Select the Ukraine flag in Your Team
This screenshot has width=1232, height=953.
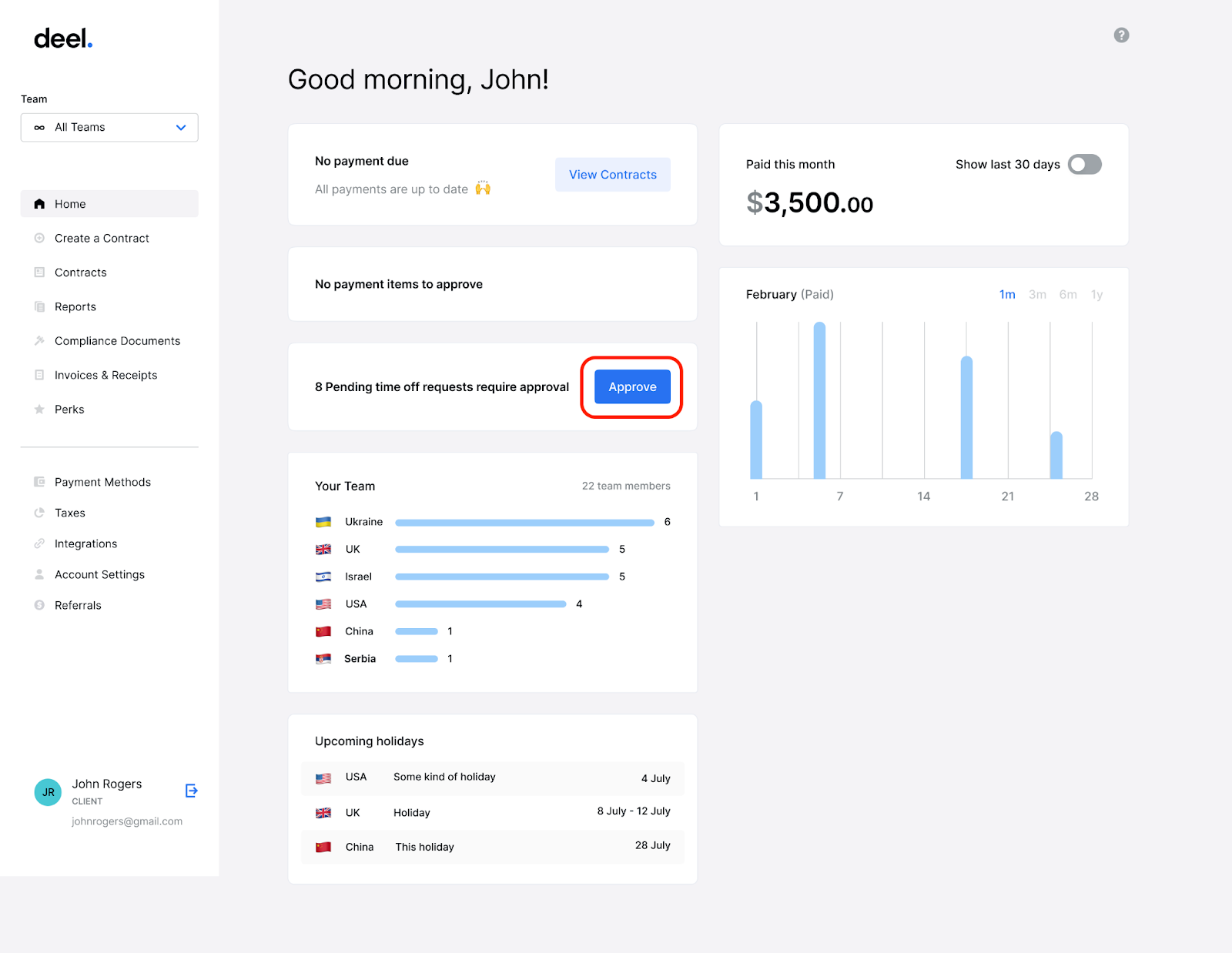(x=323, y=521)
